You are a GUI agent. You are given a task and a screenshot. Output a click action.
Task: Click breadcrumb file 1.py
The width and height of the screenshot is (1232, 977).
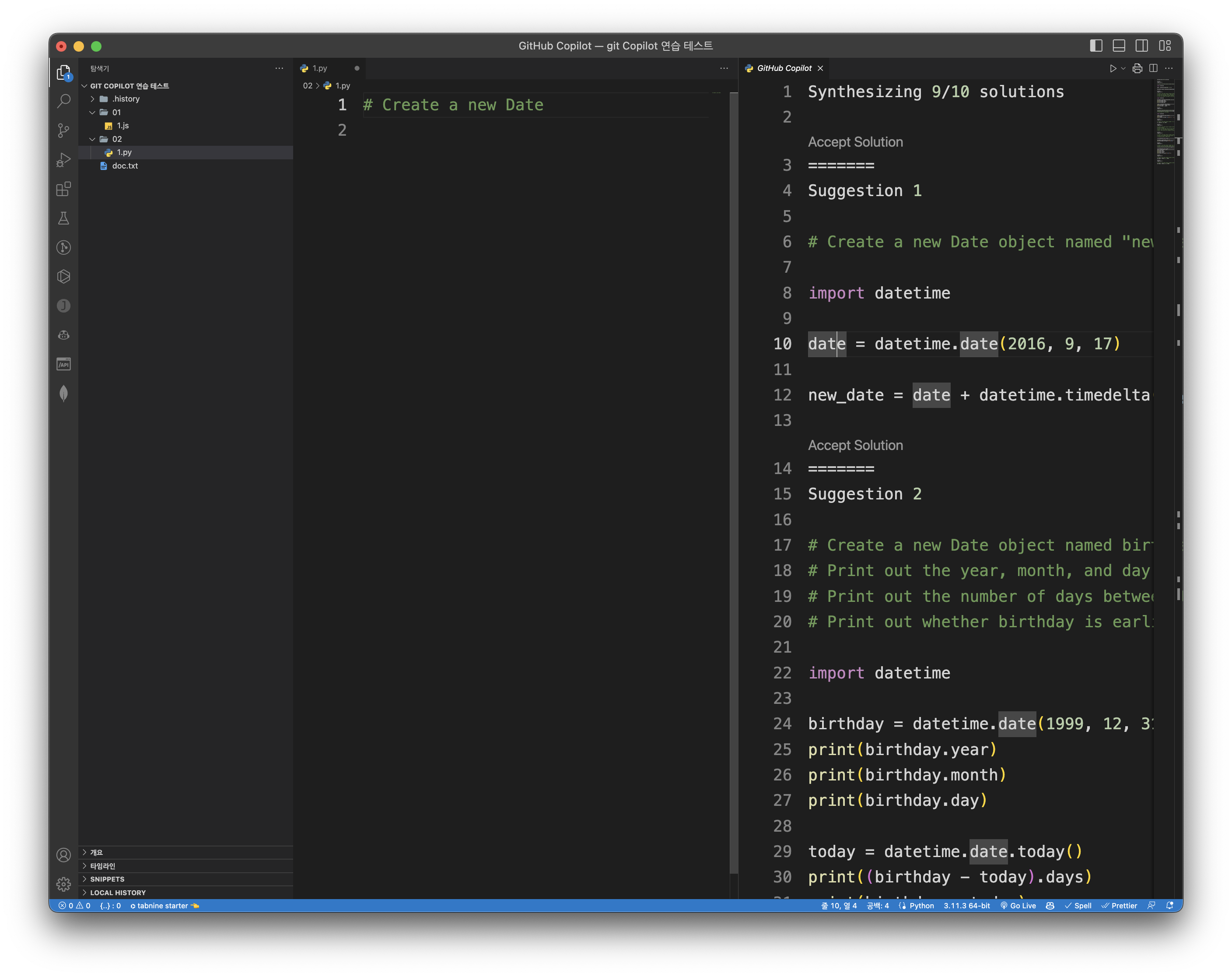point(338,86)
